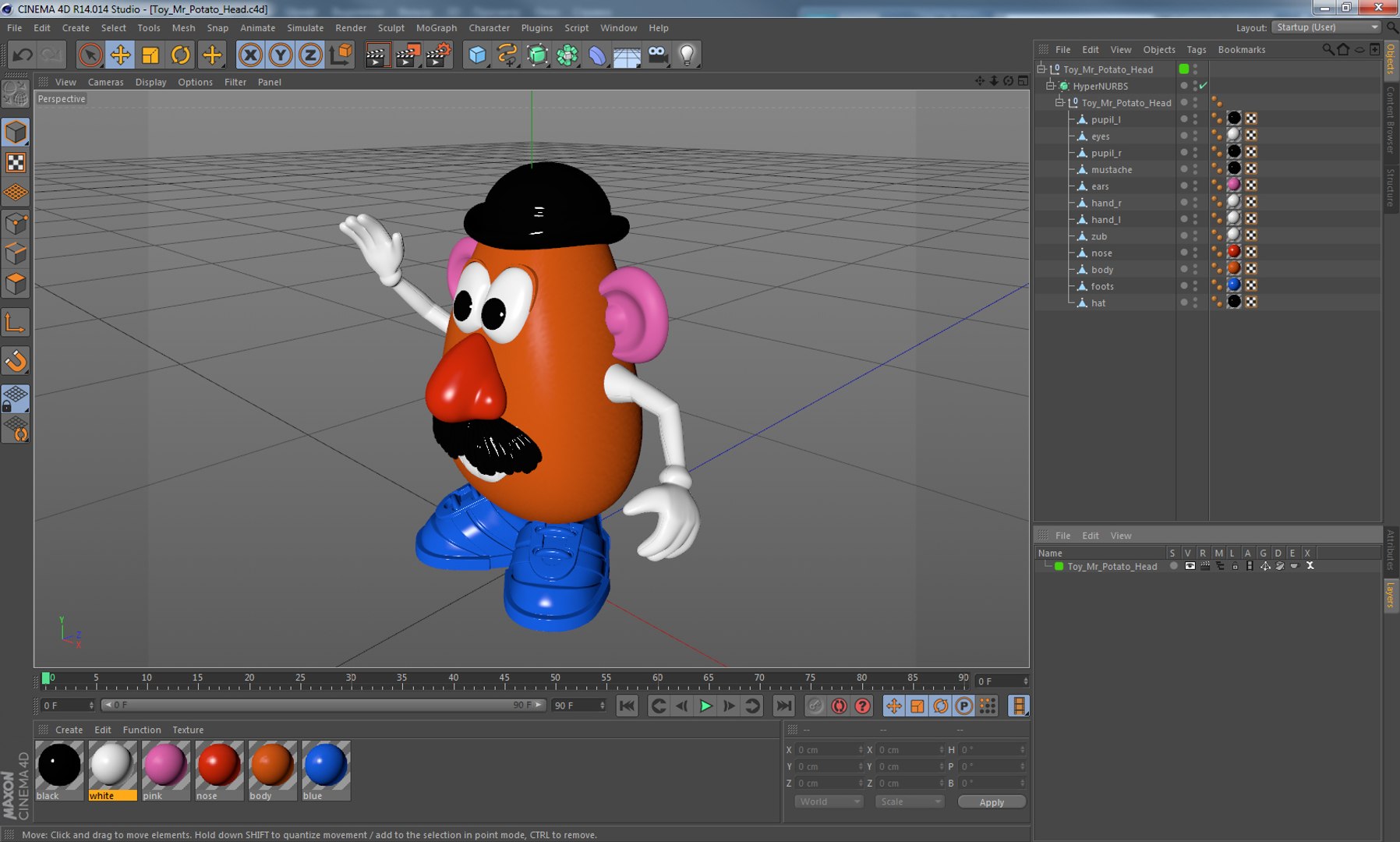Select the Live Selection tool
This screenshot has height=842, width=1400.
[90, 55]
